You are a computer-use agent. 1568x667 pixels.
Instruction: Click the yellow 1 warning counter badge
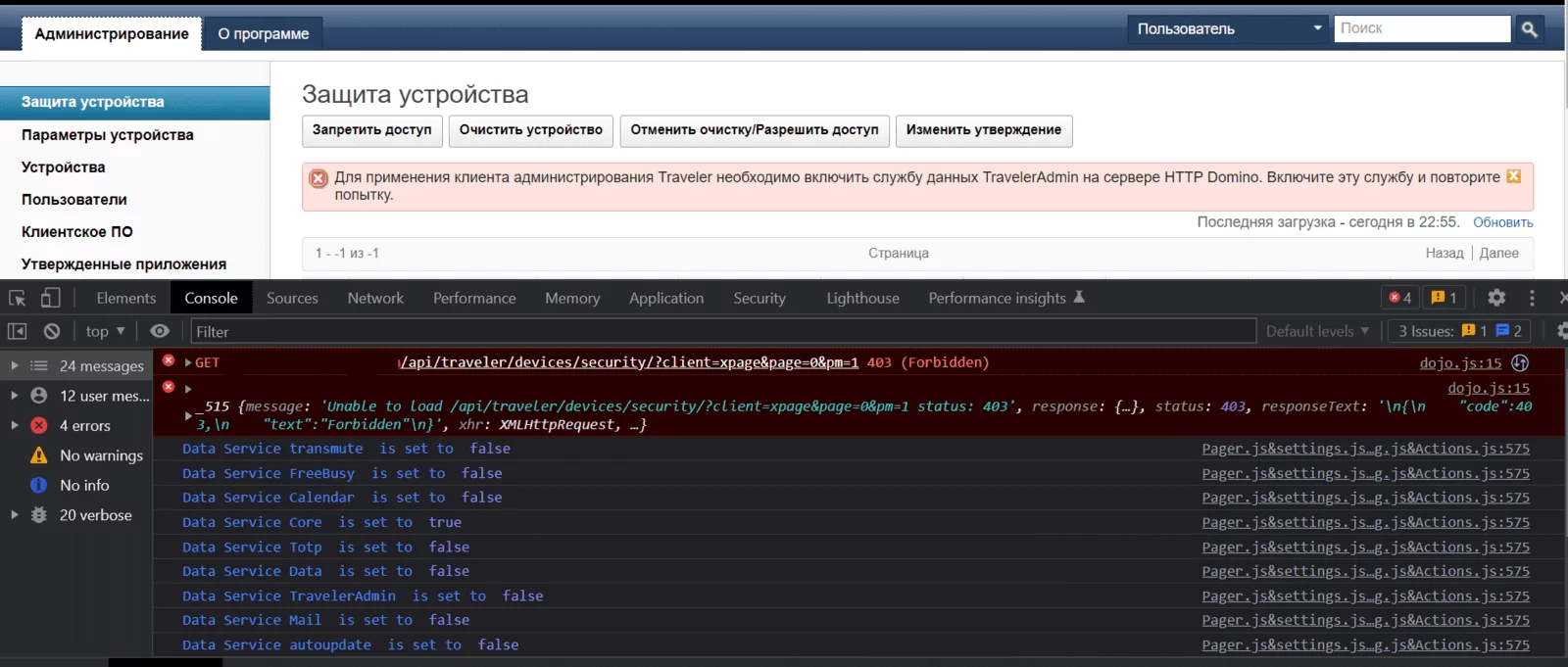click(1445, 298)
